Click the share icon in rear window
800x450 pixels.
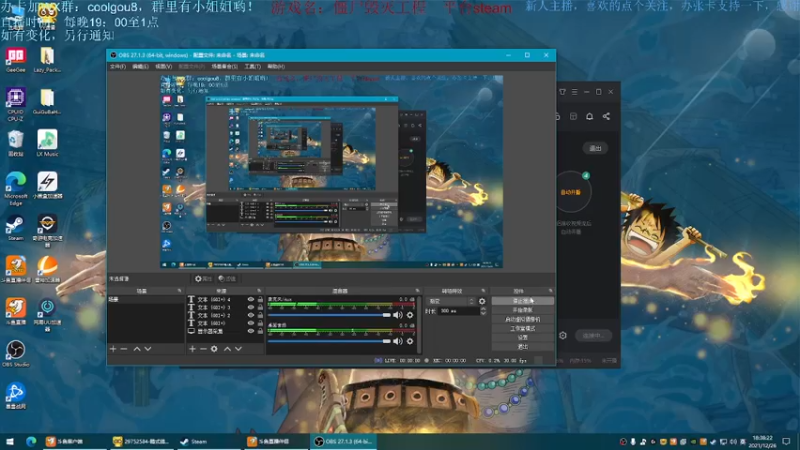click(x=606, y=116)
